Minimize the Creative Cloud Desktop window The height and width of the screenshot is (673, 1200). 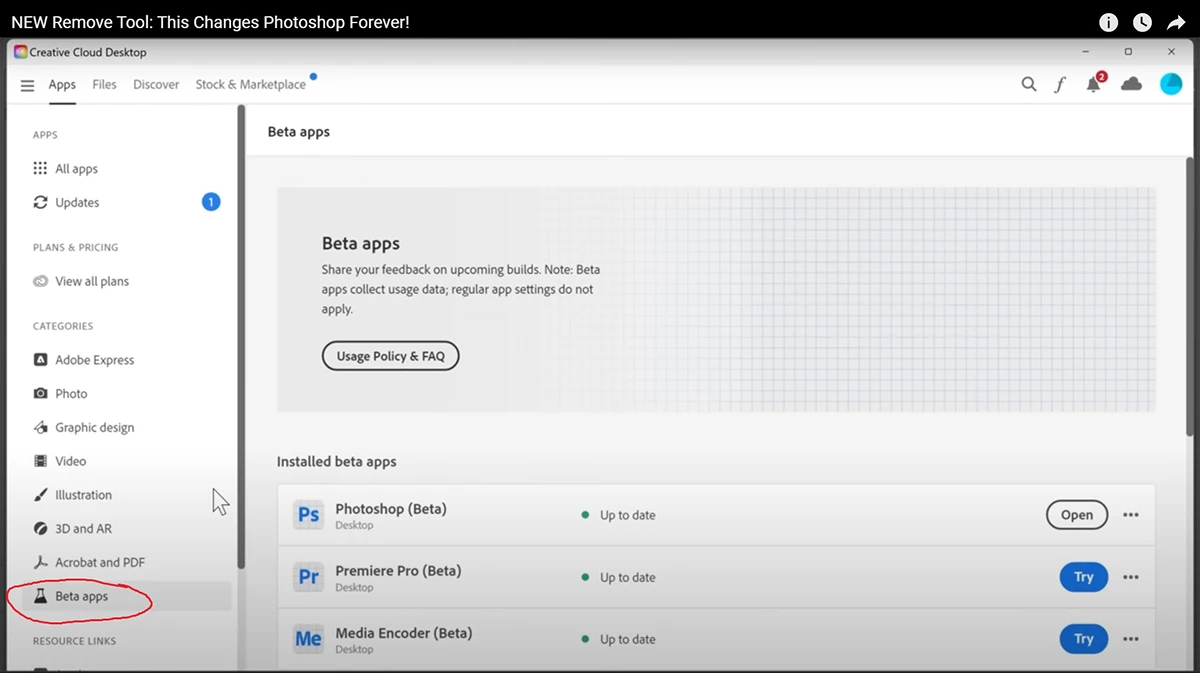[x=1087, y=52]
